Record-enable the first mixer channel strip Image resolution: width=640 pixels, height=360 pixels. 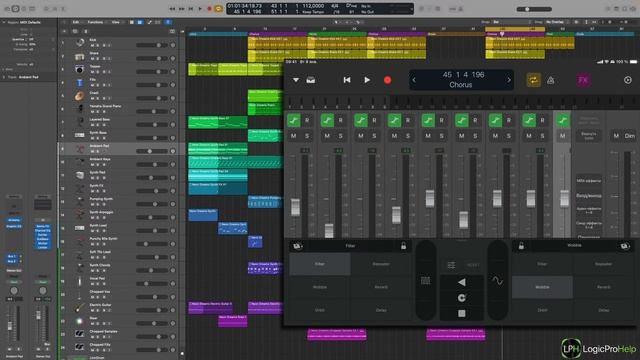point(307,120)
